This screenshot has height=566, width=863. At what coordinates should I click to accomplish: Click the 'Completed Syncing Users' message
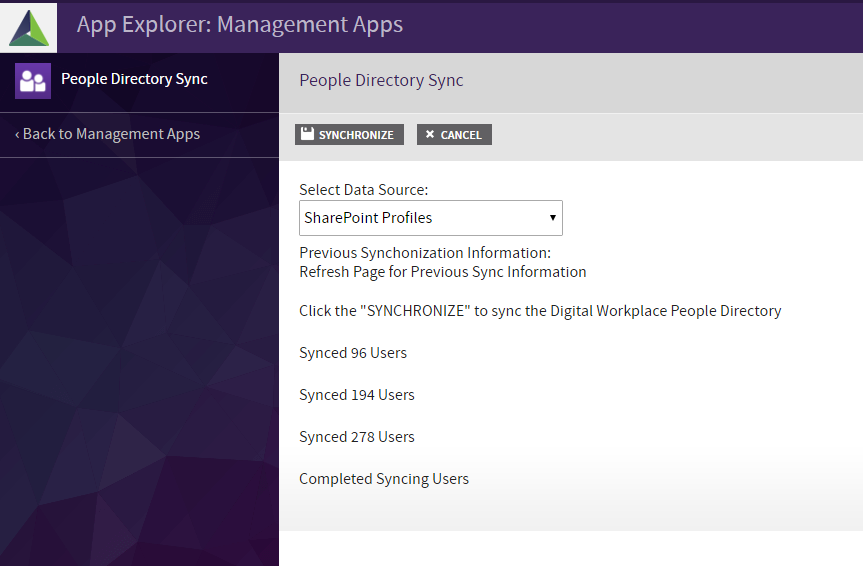point(384,479)
